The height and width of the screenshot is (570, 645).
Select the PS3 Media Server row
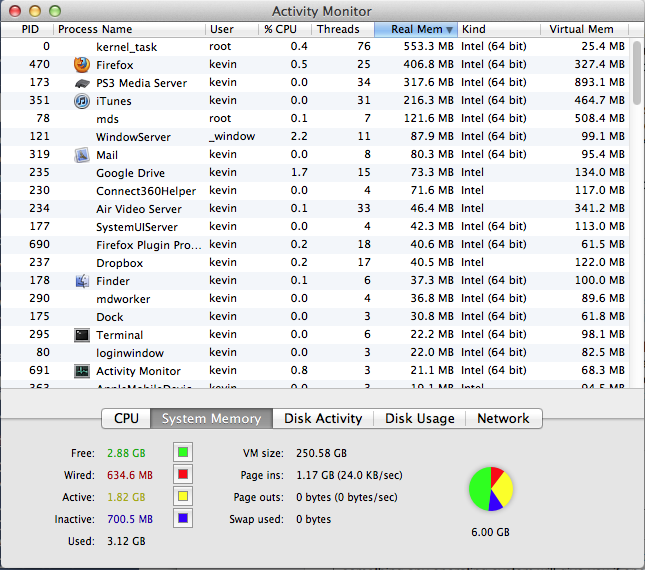315,83
